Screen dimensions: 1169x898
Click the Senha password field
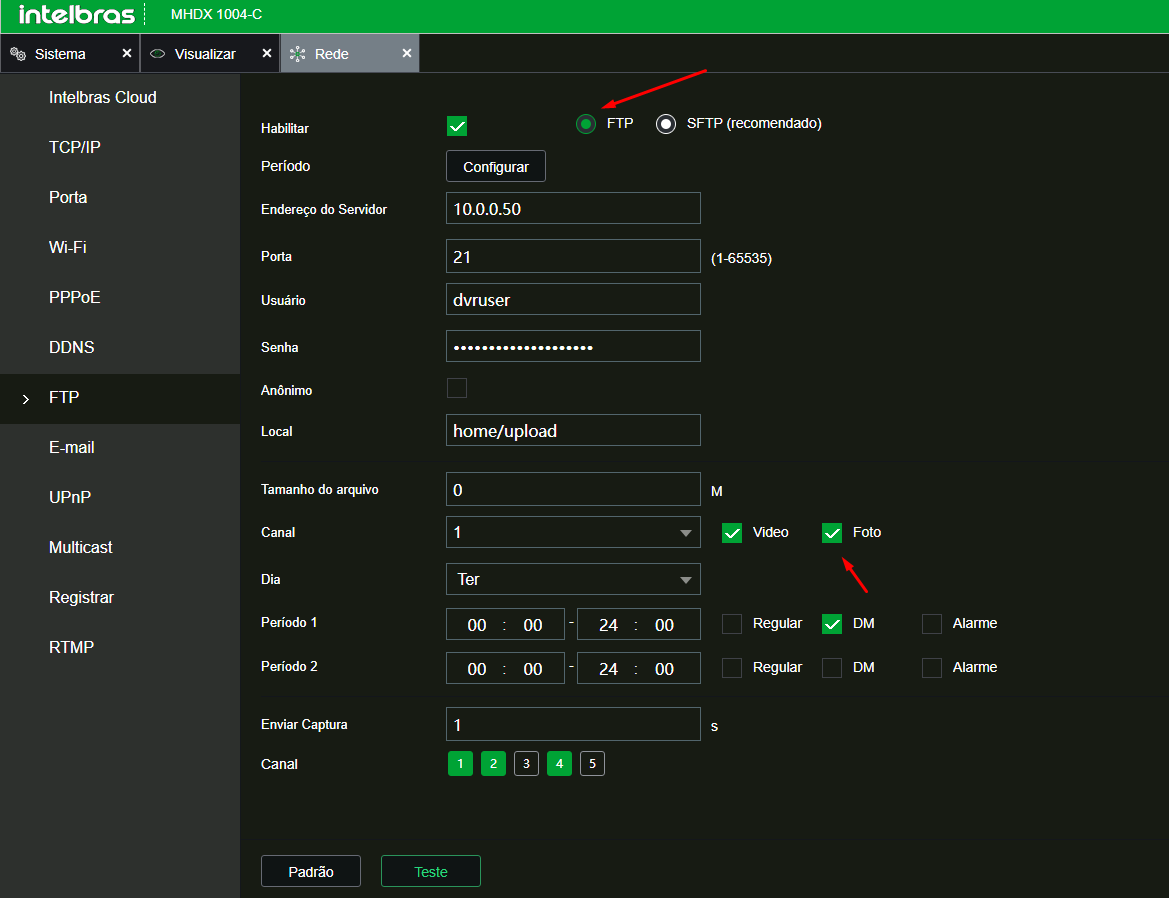pyautogui.click(x=573, y=346)
